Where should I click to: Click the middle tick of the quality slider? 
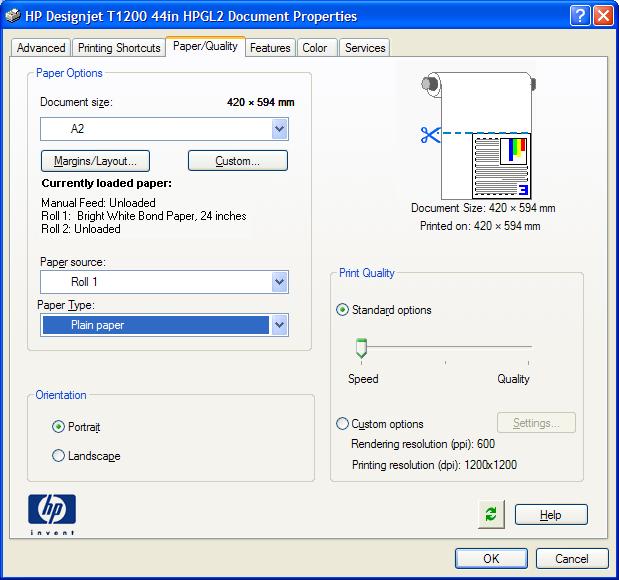coord(445,362)
